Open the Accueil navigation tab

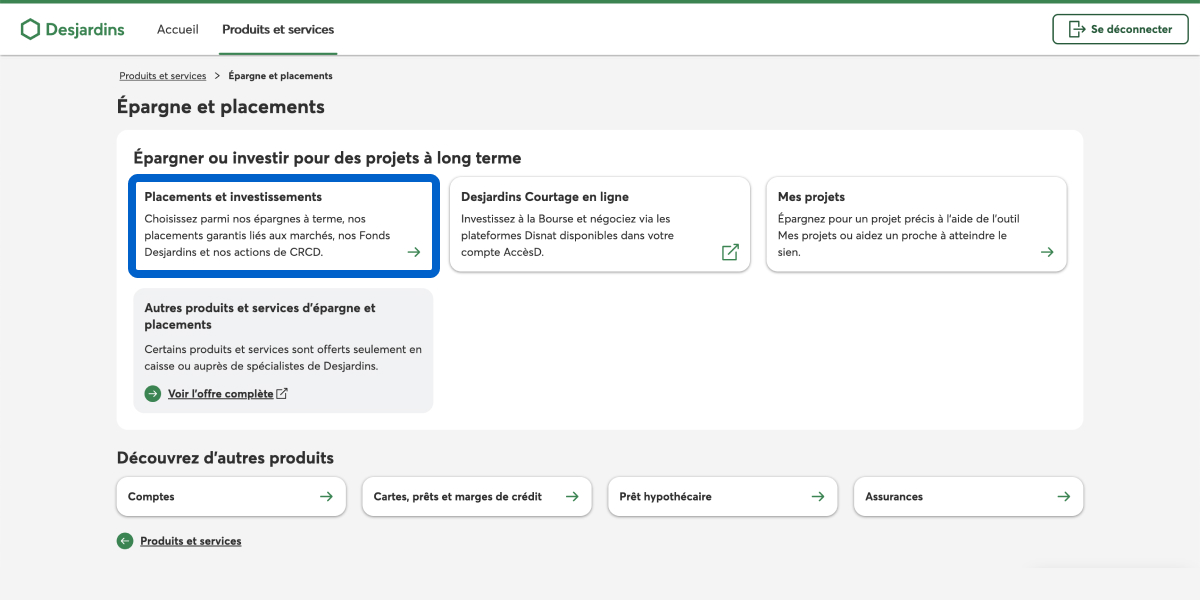coord(178,30)
